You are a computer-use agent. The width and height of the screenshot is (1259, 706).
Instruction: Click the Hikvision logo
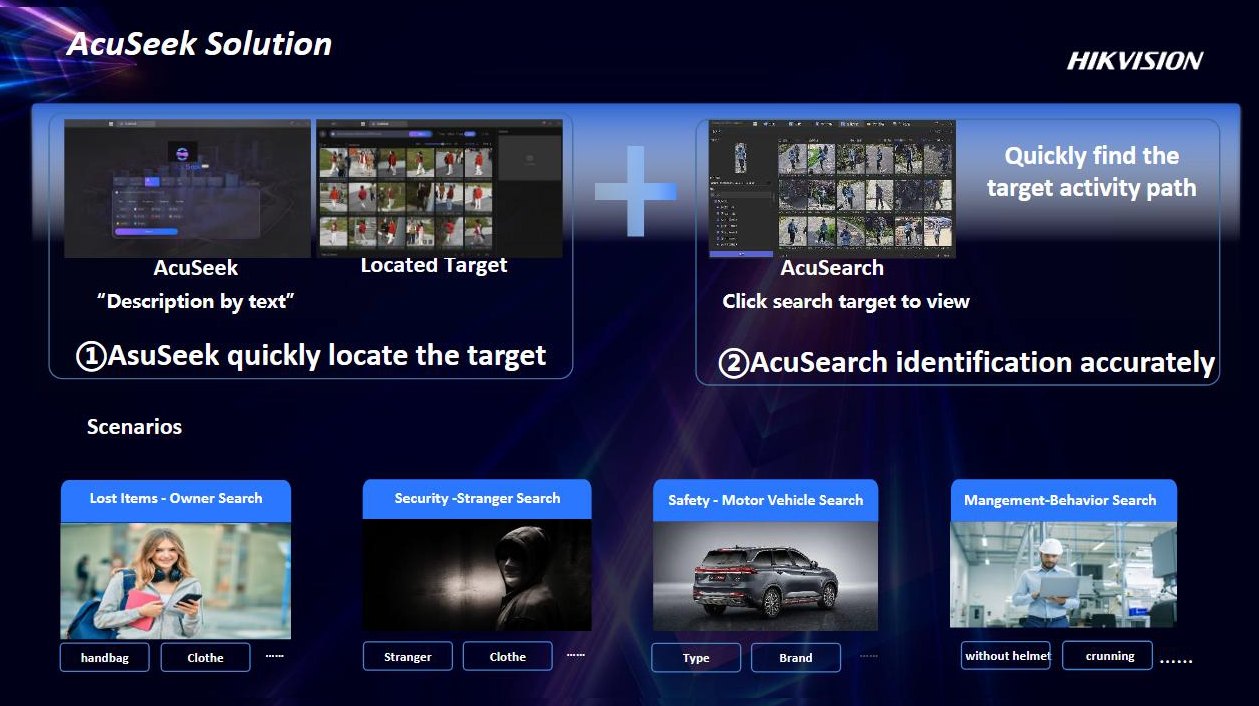1134,61
